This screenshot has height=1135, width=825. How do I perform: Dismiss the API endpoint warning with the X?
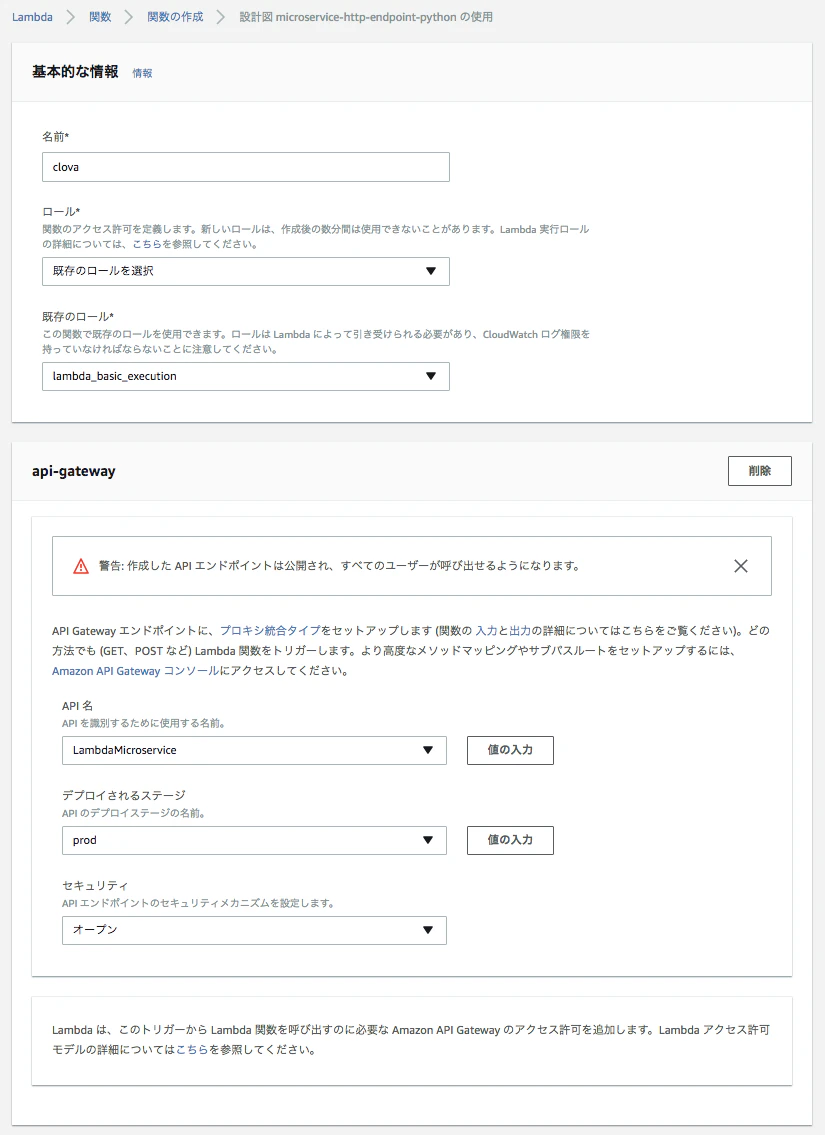click(x=740, y=565)
